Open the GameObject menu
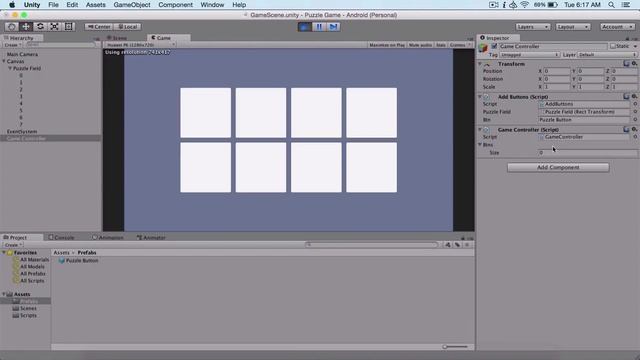The image size is (640, 360). pos(132,5)
